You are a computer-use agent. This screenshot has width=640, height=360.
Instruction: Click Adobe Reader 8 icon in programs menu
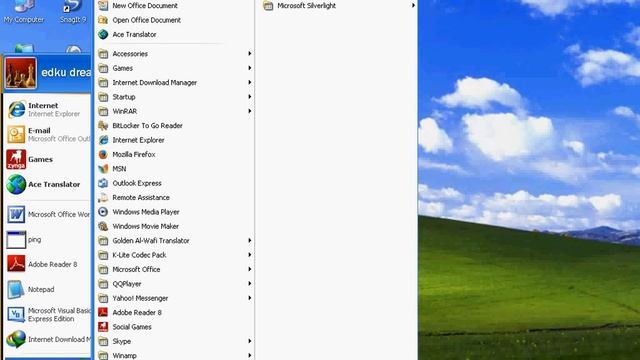[x=103, y=313]
